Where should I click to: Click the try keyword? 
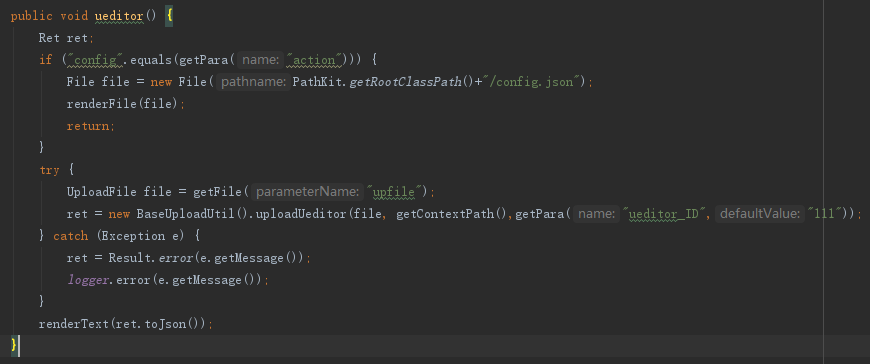click(x=49, y=170)
